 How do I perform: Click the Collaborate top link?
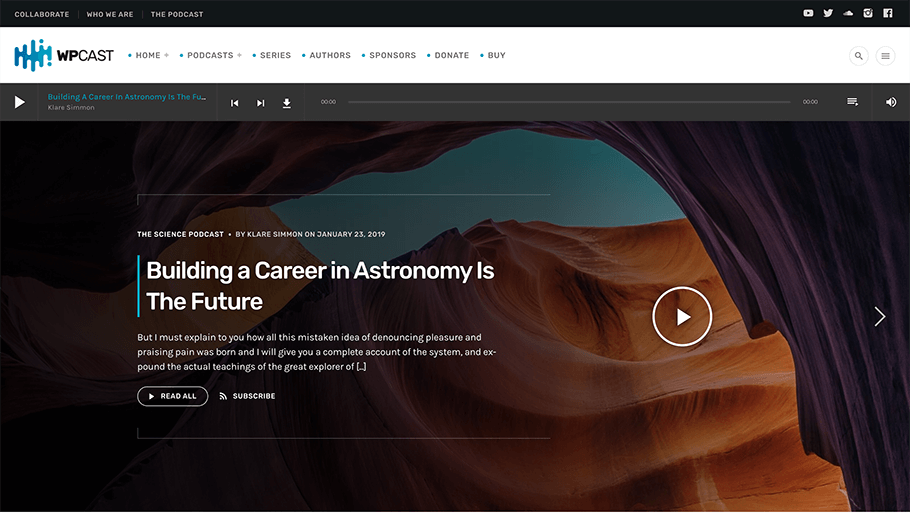pyautogui.click(x=42, y=14)
